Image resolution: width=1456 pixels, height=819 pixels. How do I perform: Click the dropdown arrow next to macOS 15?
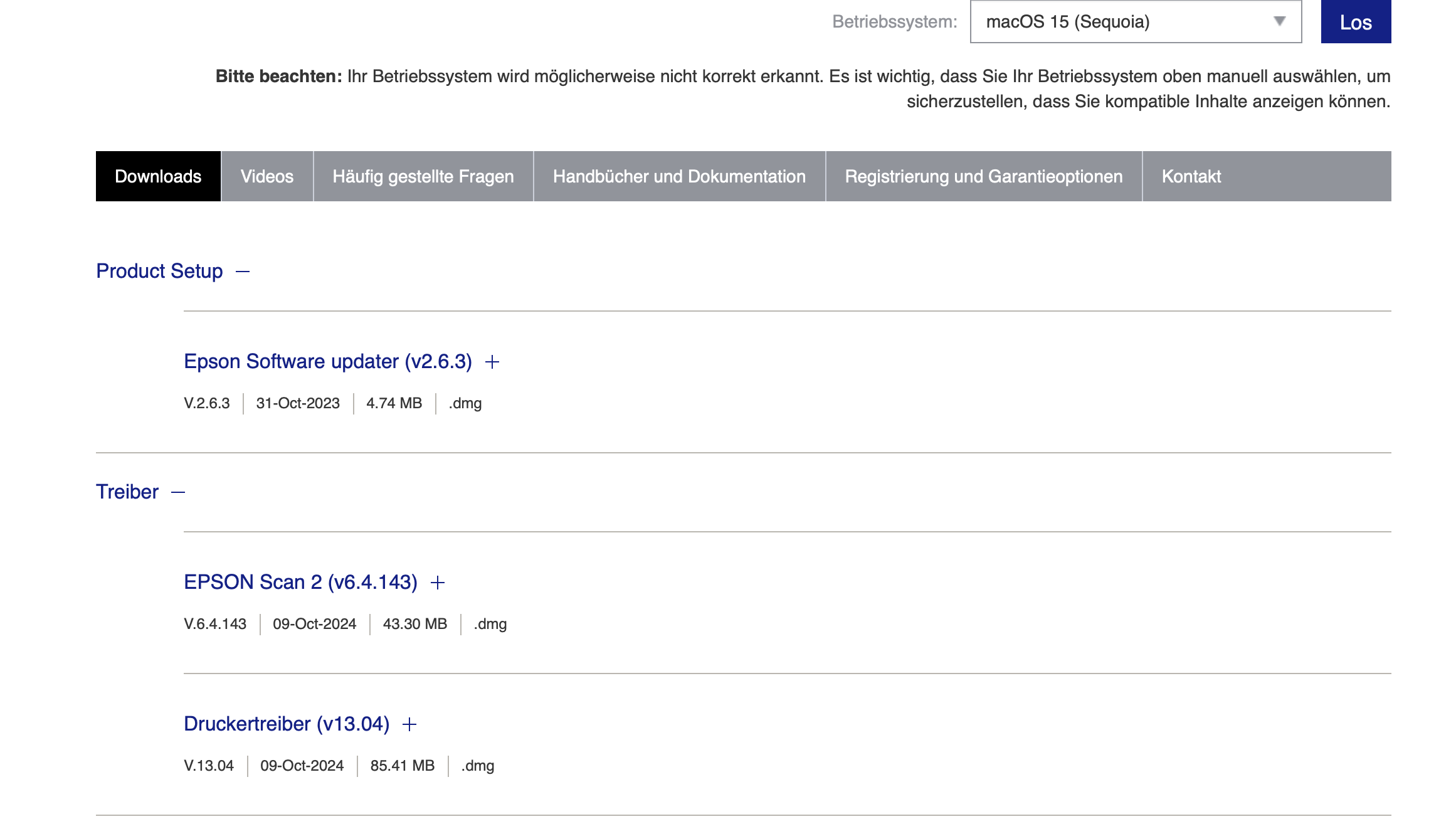[1279, 22]
